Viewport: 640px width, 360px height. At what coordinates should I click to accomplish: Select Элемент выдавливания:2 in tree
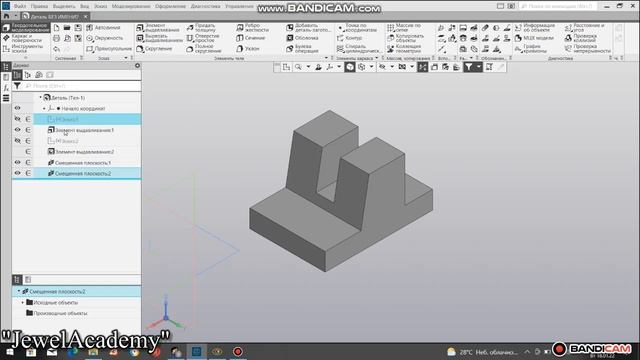click(x=84, y=151)
